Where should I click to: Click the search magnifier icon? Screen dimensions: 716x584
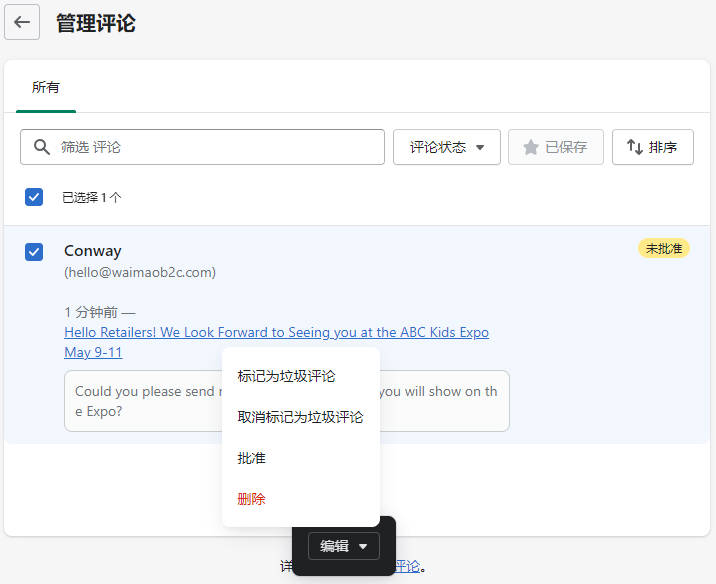click(42, 147)
